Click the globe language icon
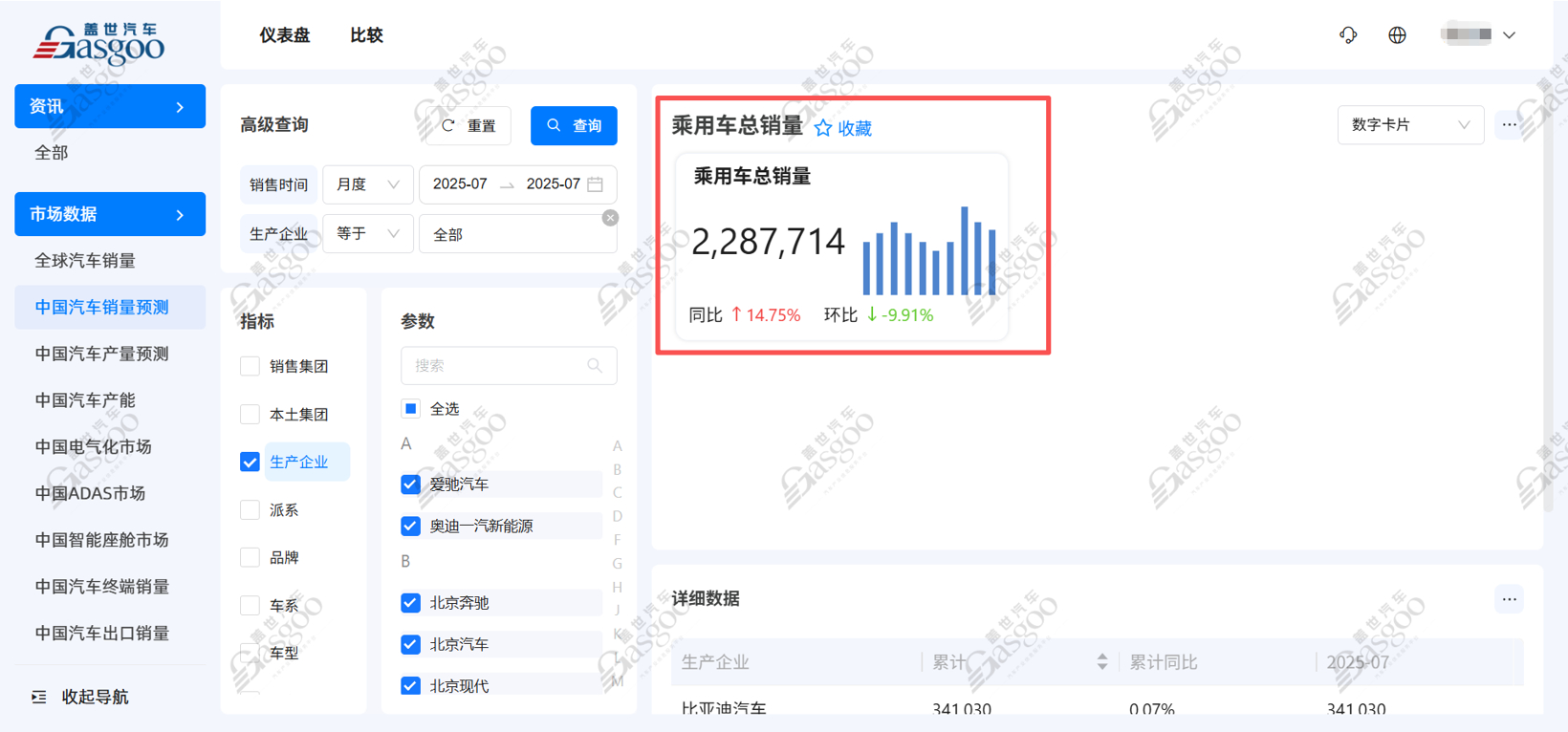1568x732 pixels. click(x=1397, y=35)
